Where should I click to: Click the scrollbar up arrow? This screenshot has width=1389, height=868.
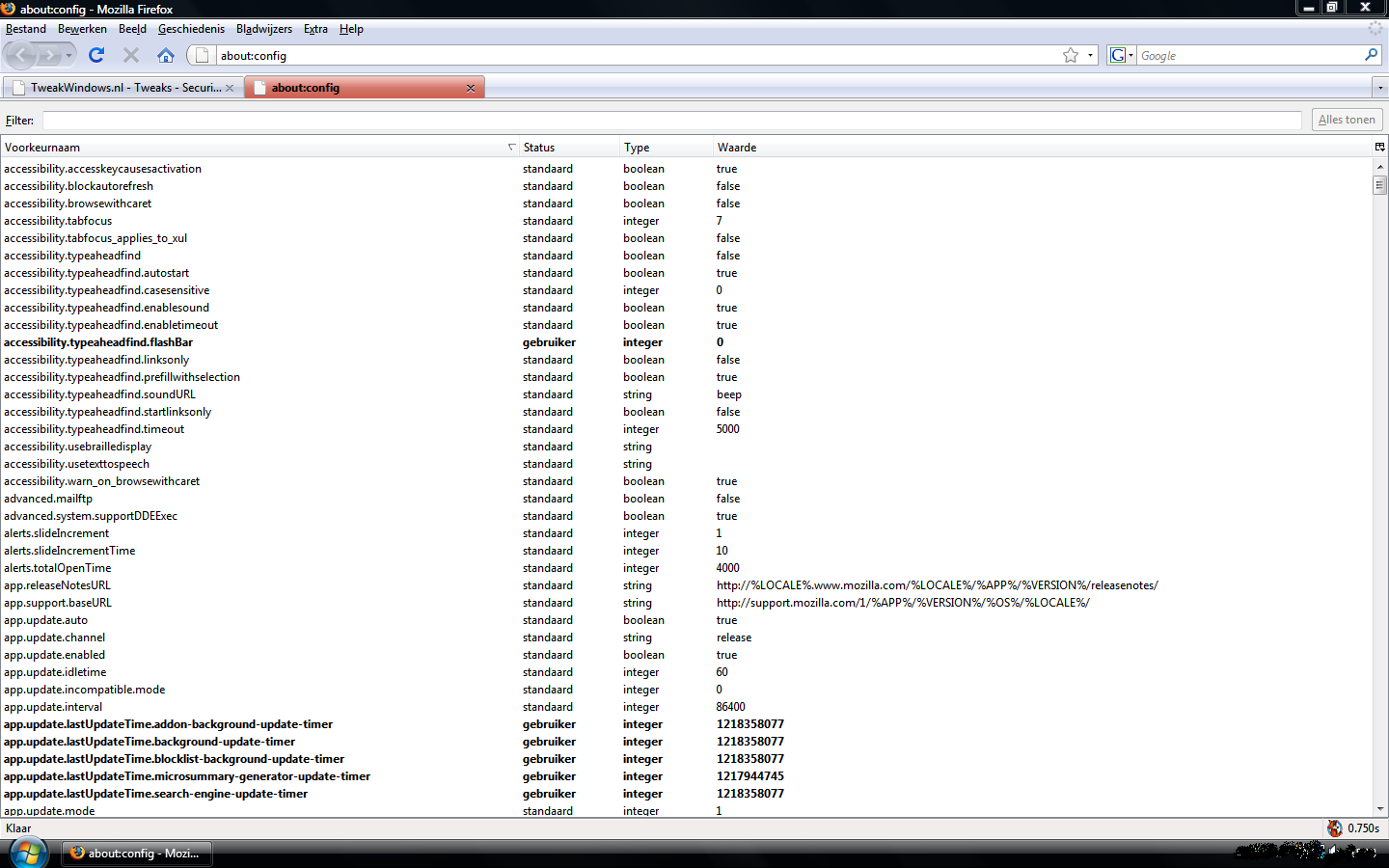pos(1380,167)
